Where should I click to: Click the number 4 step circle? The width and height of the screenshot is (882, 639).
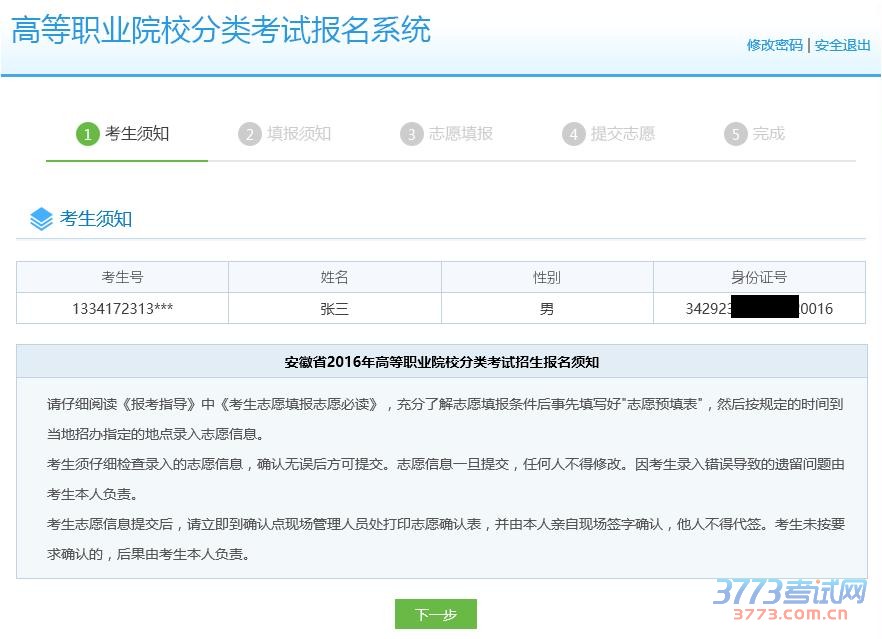coord(573,134)
